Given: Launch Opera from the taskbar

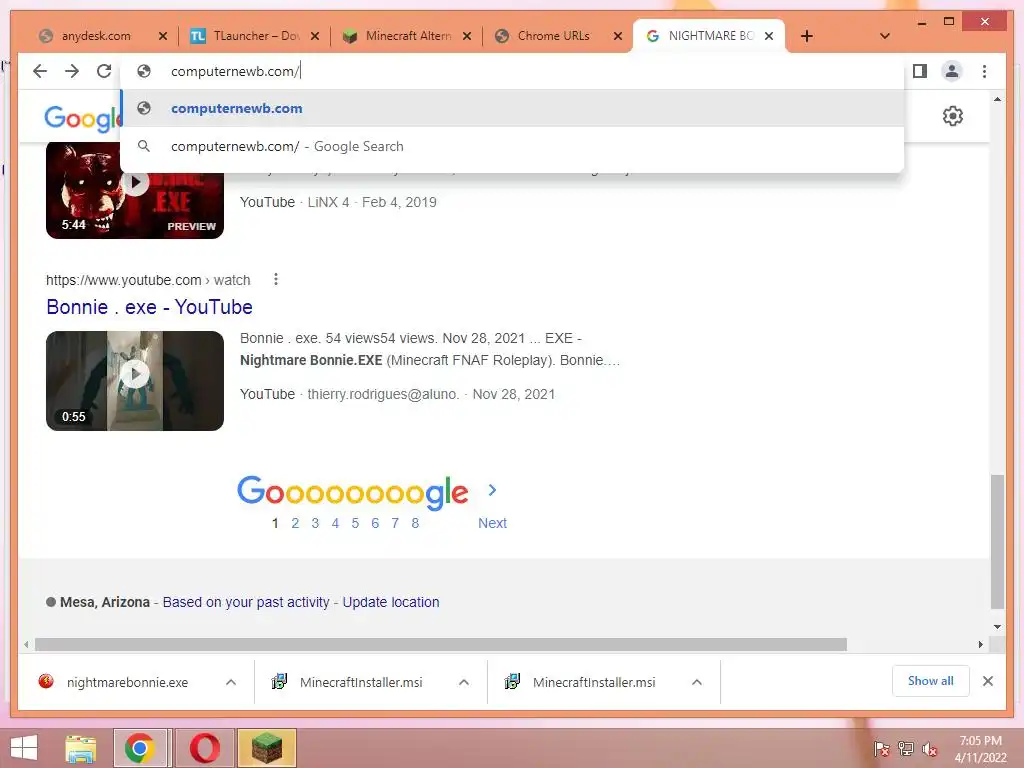Looking at the screenshot, I should (204, 748).
